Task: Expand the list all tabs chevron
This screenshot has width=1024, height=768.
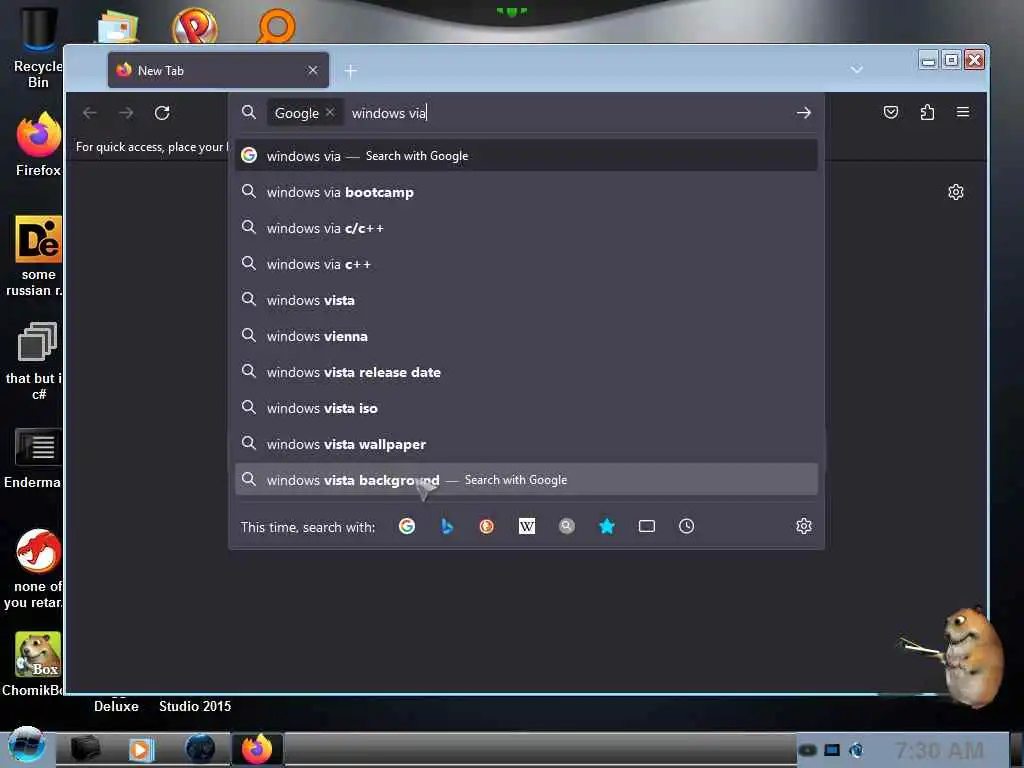Action: tap(857, 70)
